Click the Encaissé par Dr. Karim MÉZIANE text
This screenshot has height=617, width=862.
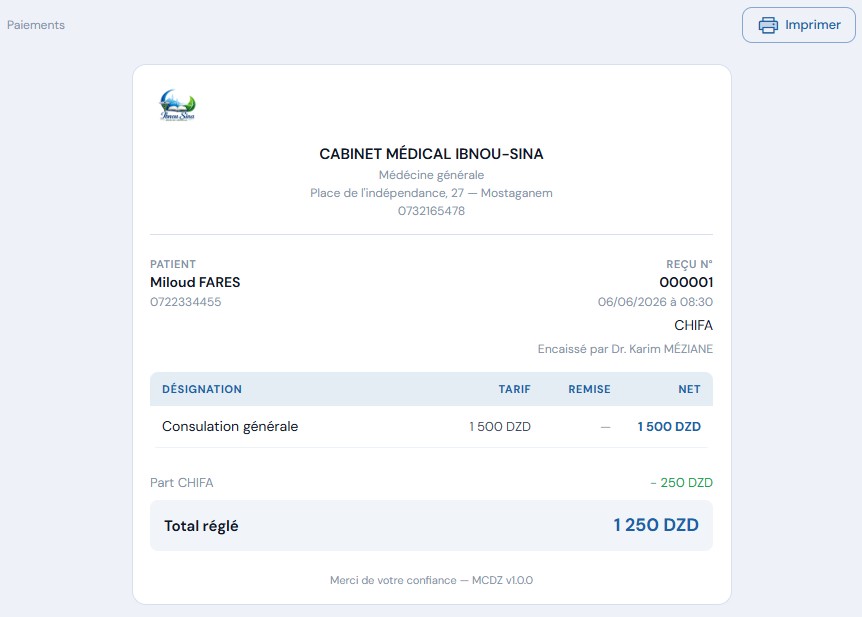625,349
